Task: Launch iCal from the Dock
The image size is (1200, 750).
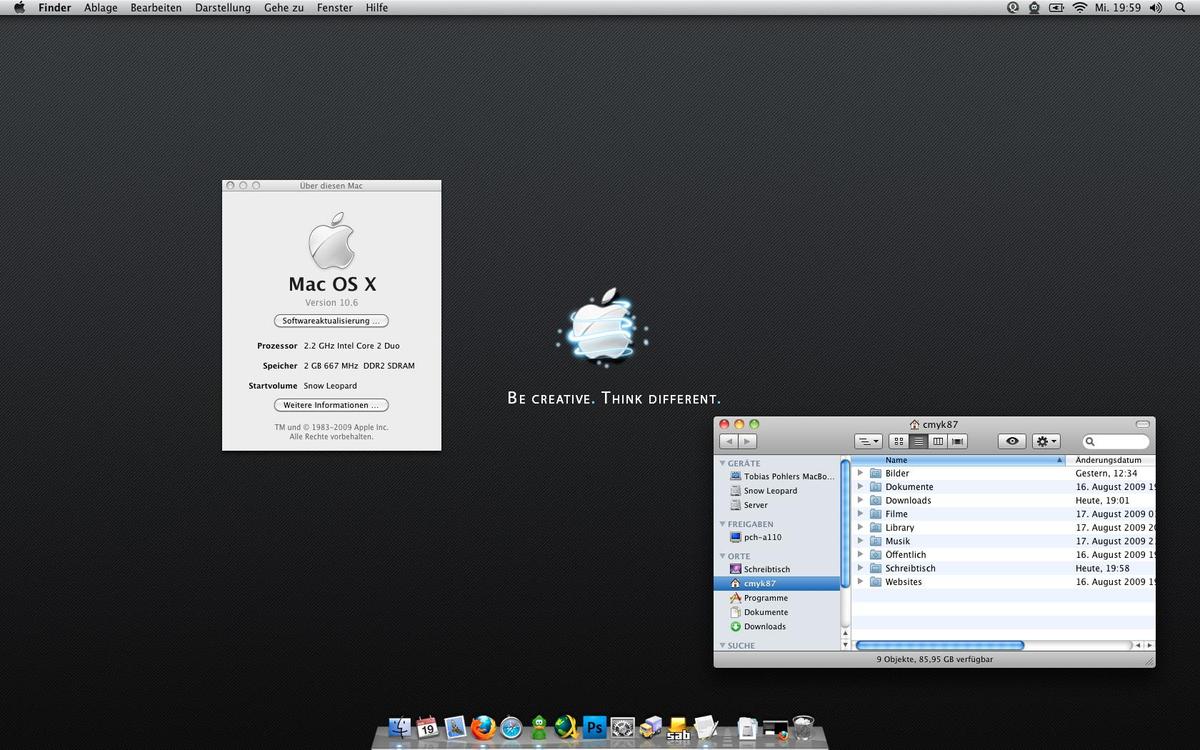Action: [427, 728]
